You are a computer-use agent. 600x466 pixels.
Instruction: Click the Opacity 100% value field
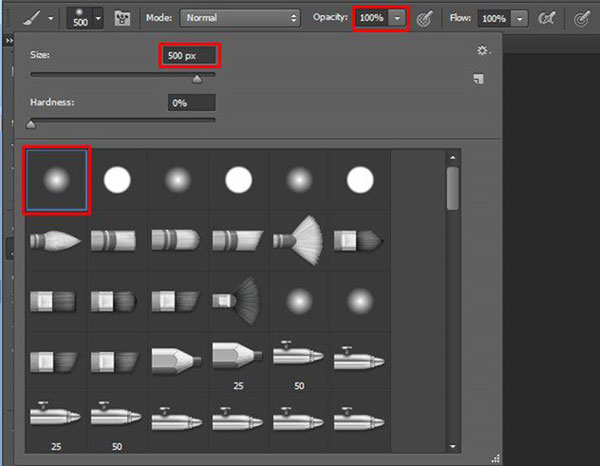click(x=372, y=18)
